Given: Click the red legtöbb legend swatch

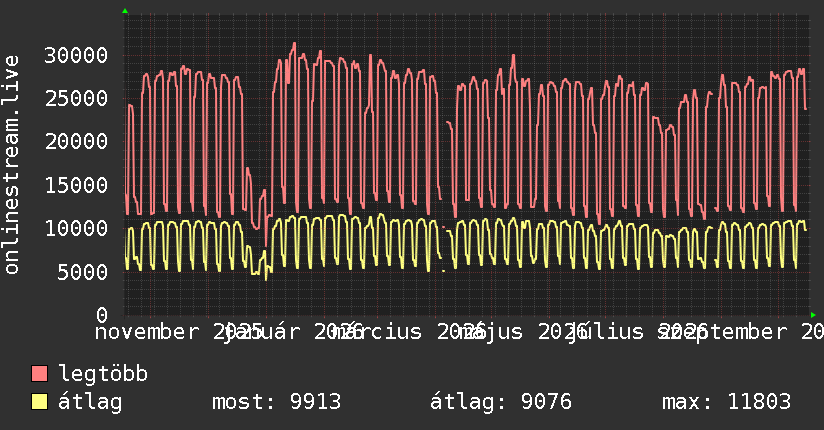Looking at the screenshot, I should pos(39,373).
